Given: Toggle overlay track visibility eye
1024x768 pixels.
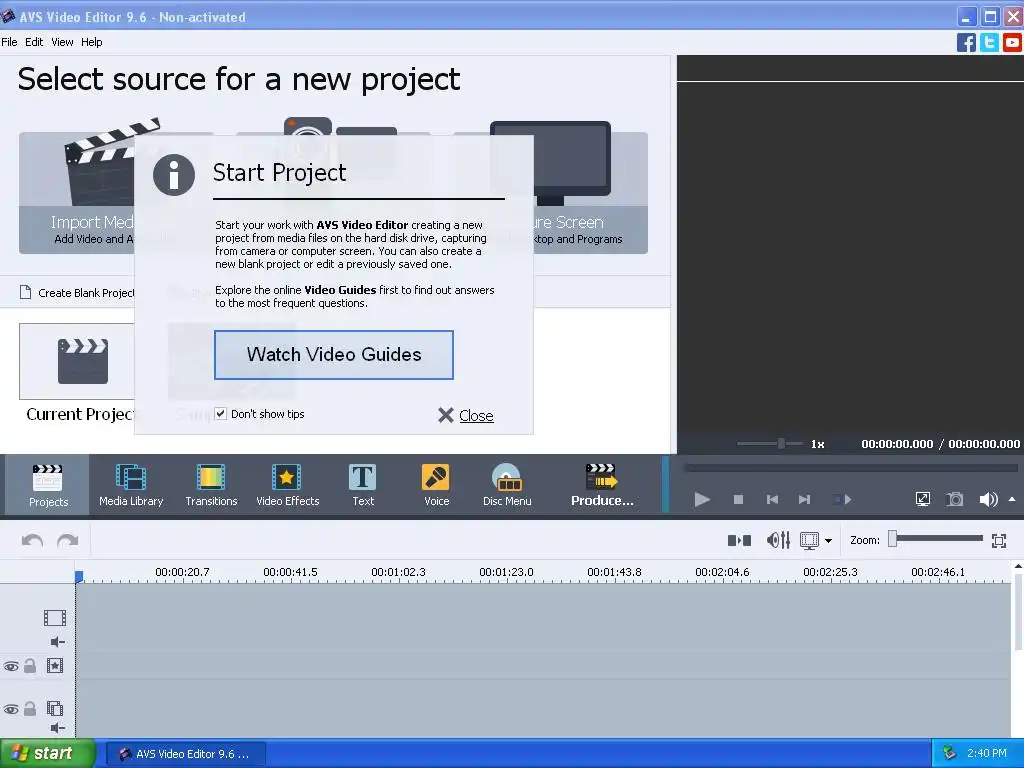Looking at the screenshot, I should 11,709.
